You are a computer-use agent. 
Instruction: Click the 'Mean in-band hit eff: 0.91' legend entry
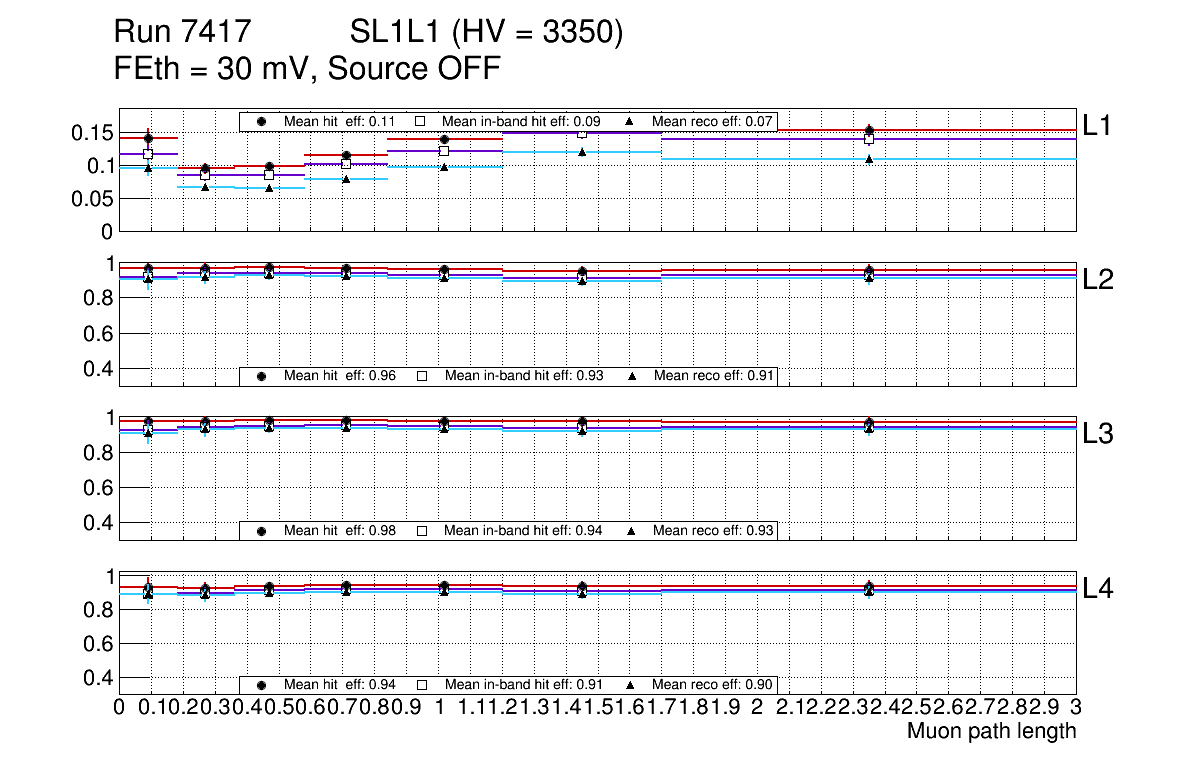pos(523,685)
